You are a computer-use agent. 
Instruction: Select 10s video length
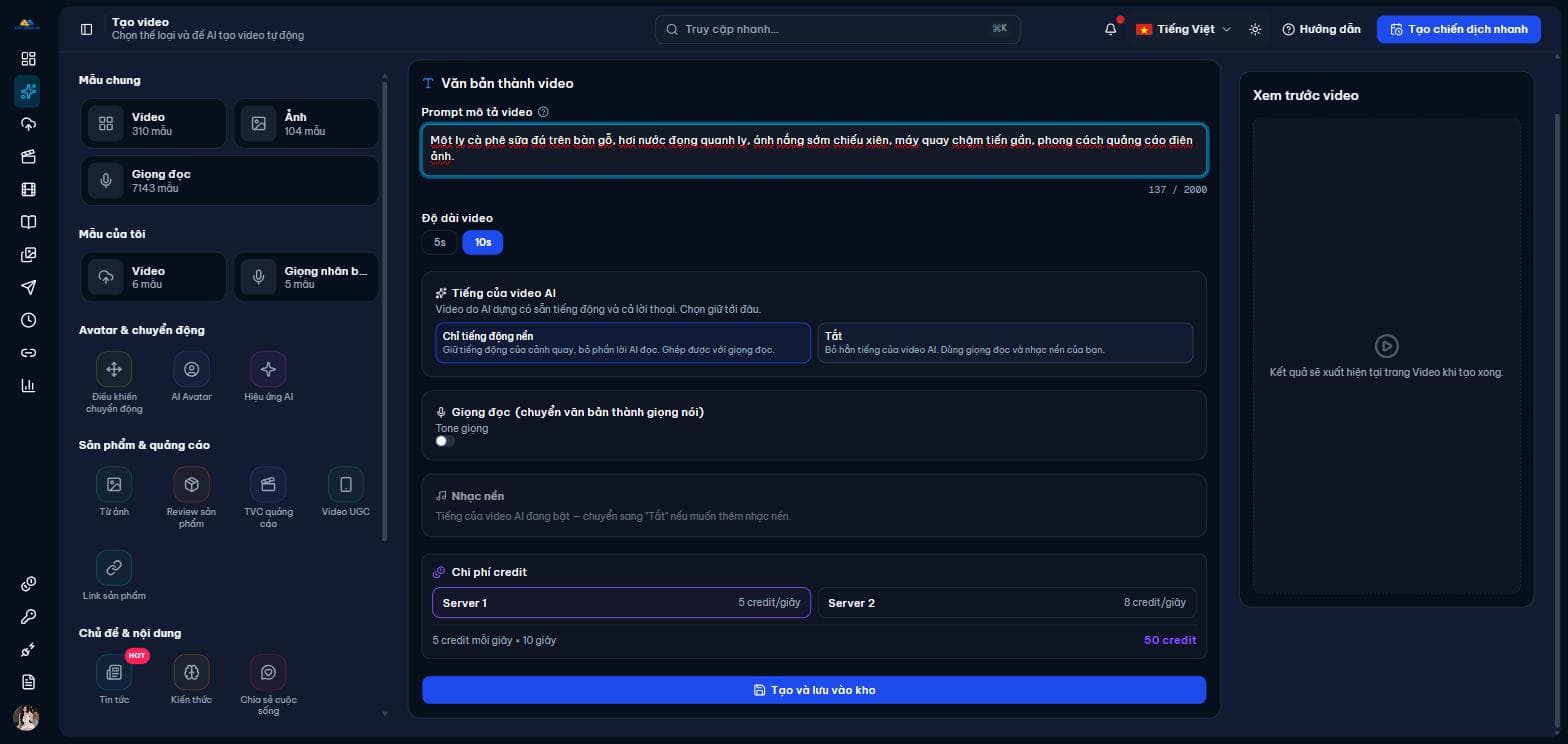coord(483,242)
